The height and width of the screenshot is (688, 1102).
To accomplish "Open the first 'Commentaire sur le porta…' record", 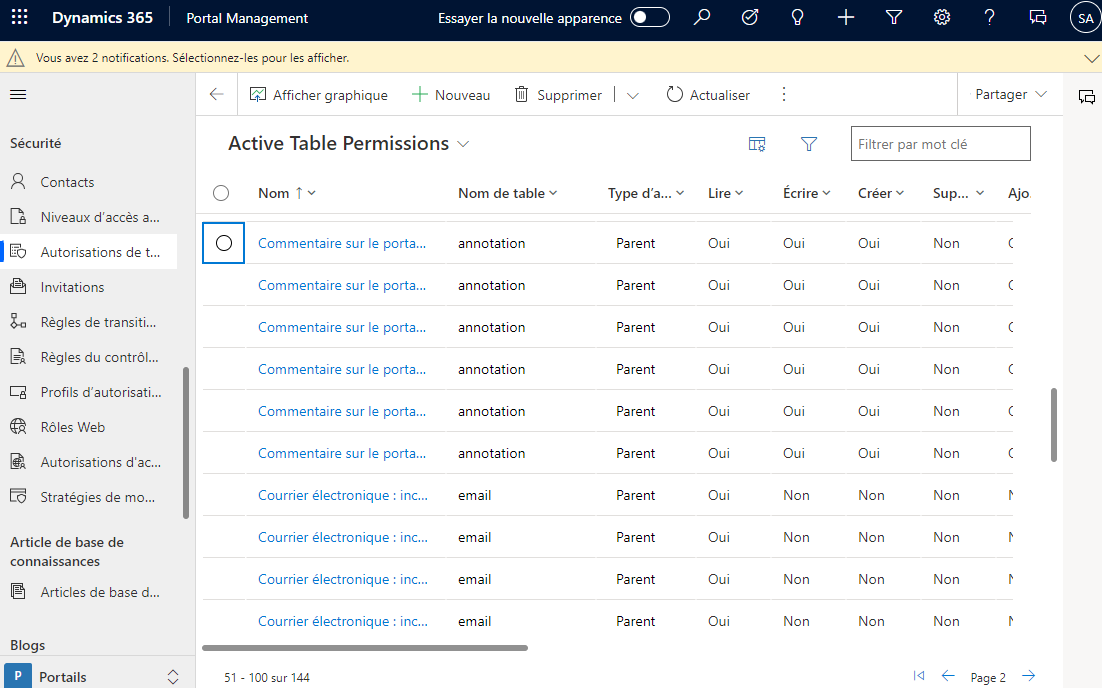I will coord(342,242).
